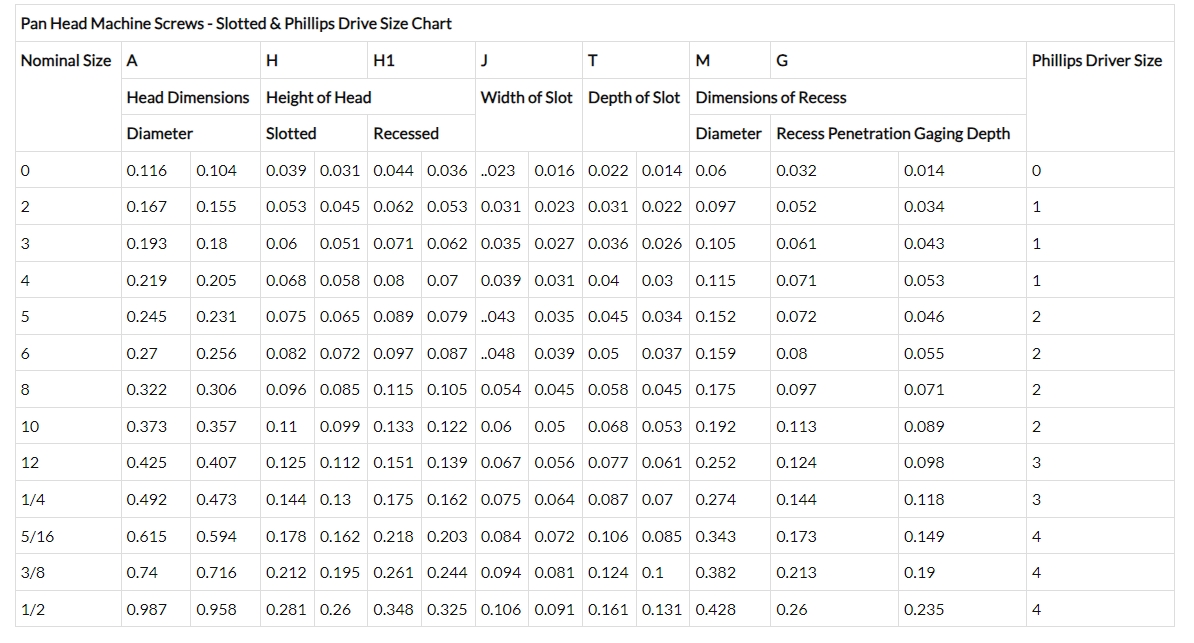Image resolution: width=1194 pixels, height=643 pixels.
Task: Click the '3/8' nominal size row label
Action: pos(33,572)
